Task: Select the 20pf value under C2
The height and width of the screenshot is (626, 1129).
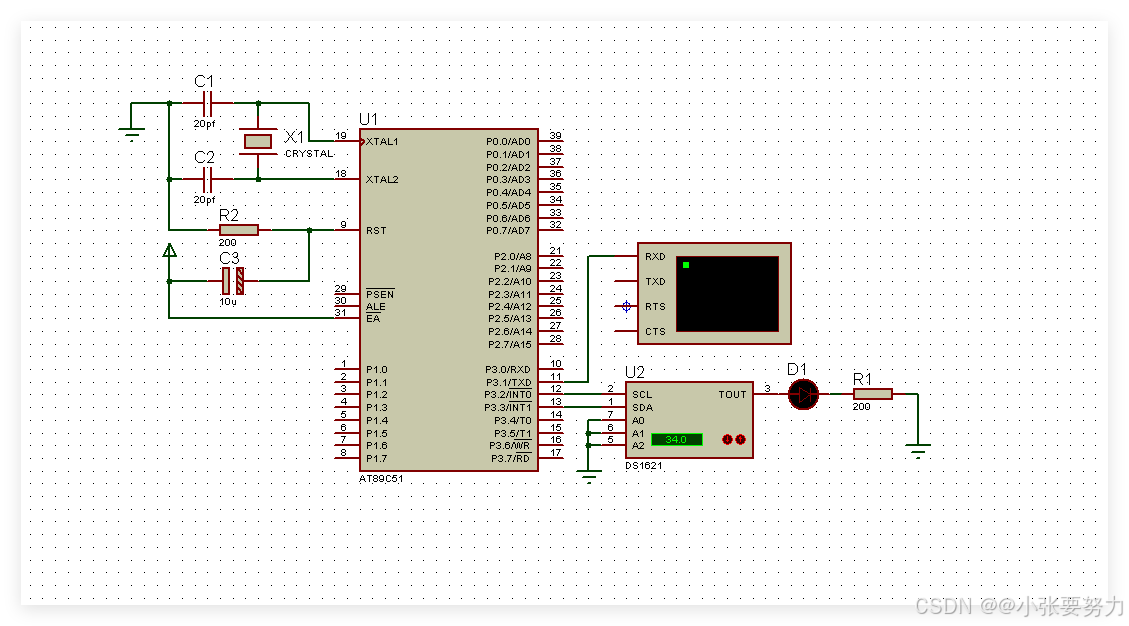Action: point(204,200)
